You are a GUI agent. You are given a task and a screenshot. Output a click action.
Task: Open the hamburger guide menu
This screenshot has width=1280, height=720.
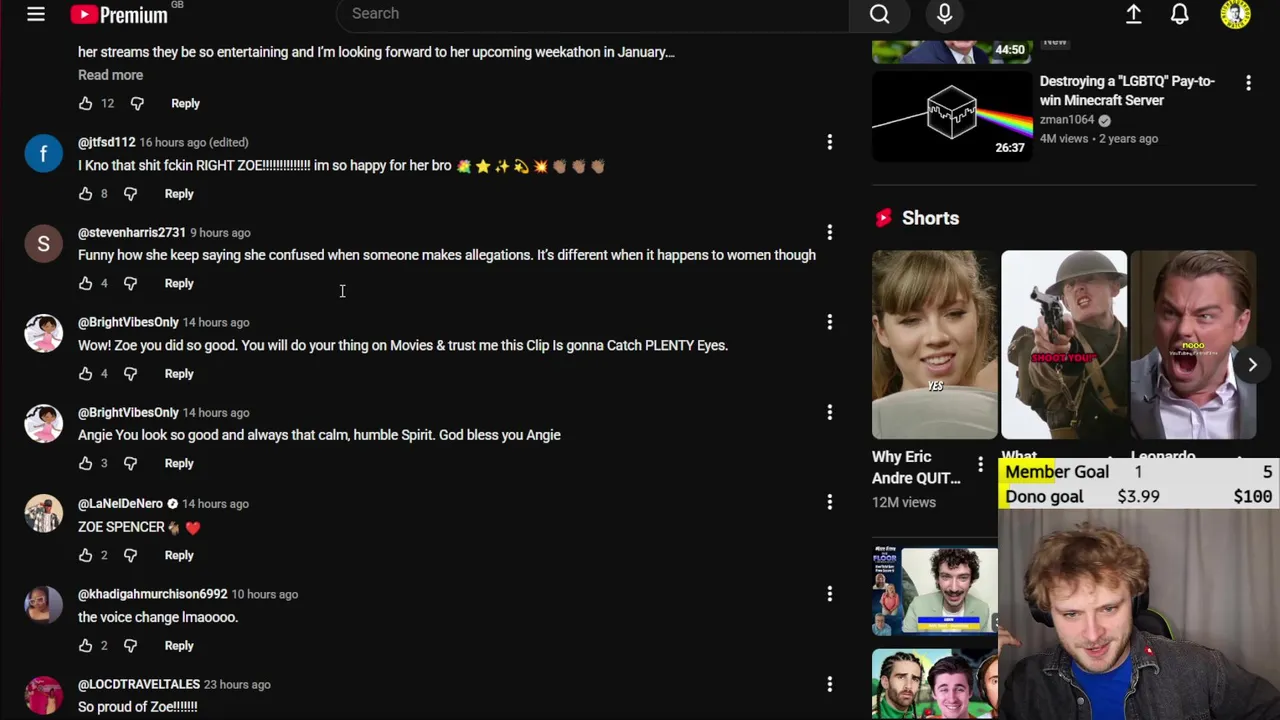(36, 14)
